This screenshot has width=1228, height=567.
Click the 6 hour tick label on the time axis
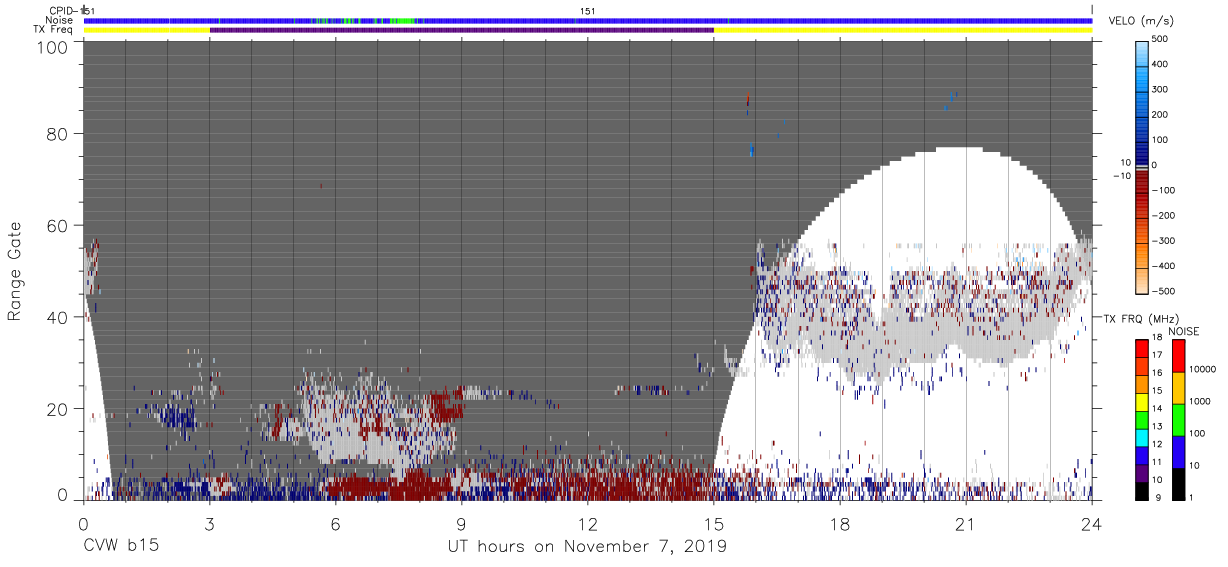335,523
